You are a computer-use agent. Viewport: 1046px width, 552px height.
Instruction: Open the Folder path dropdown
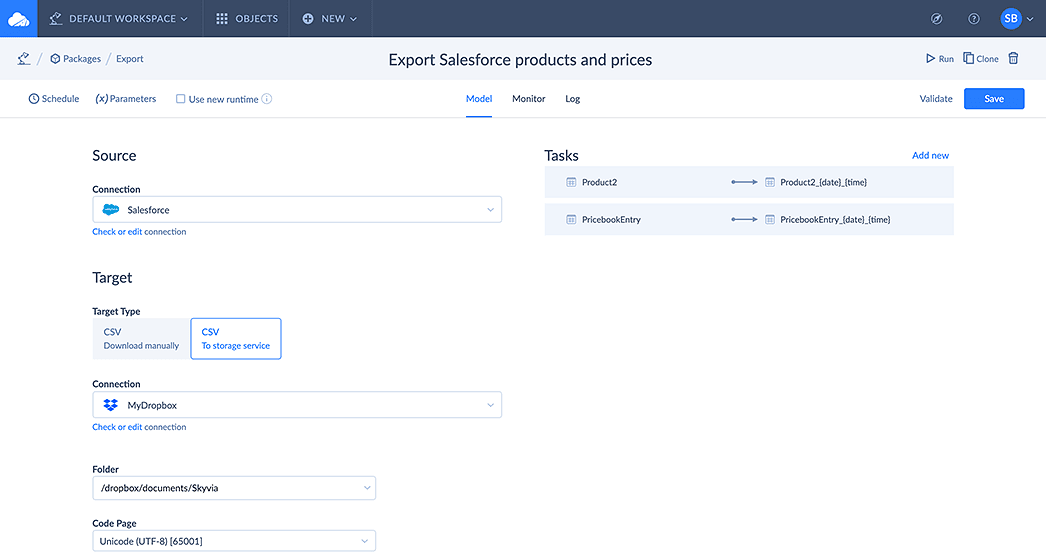tap(234, 488)
